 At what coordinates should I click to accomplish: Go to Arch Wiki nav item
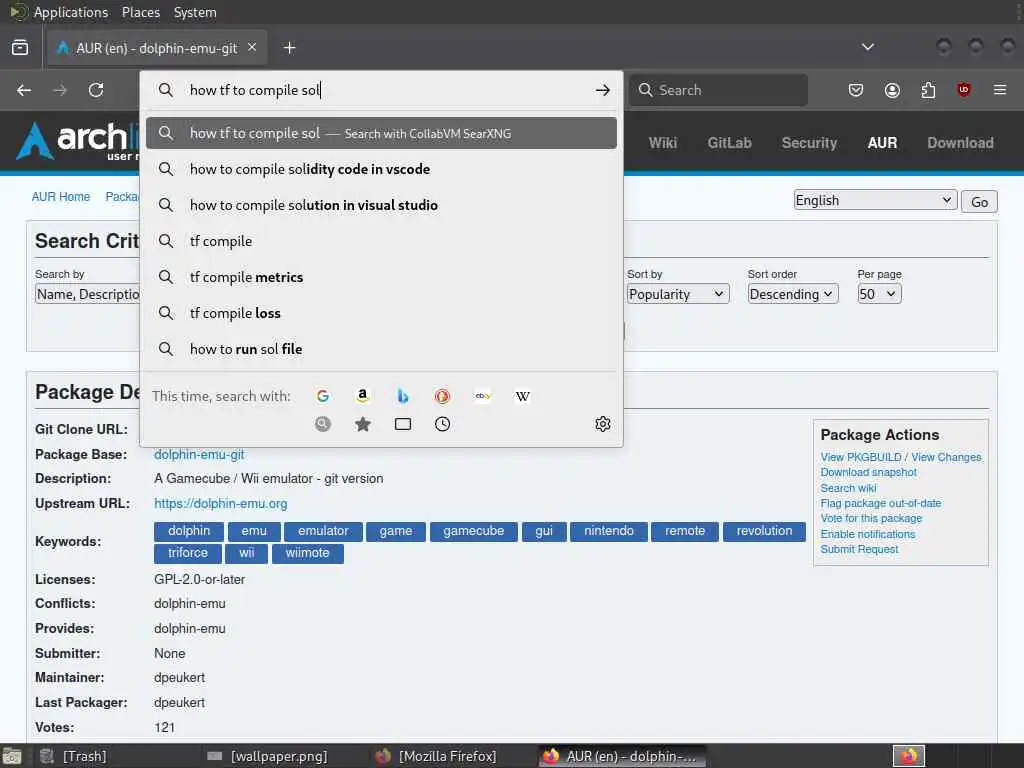point(663,143)
